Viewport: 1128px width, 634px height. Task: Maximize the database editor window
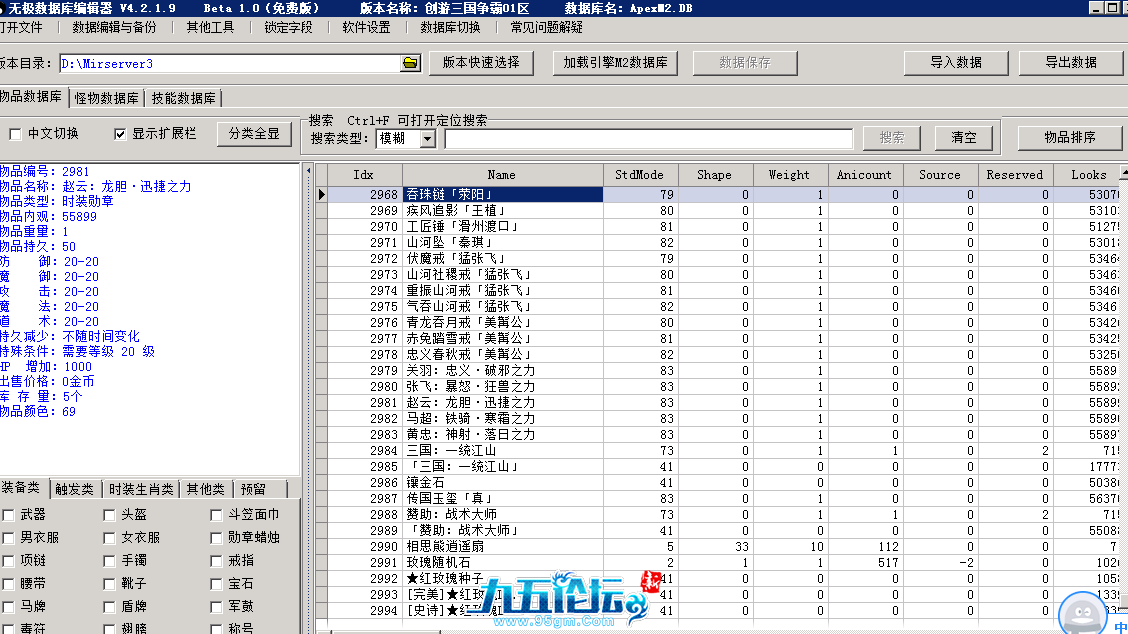[1109, 8]
